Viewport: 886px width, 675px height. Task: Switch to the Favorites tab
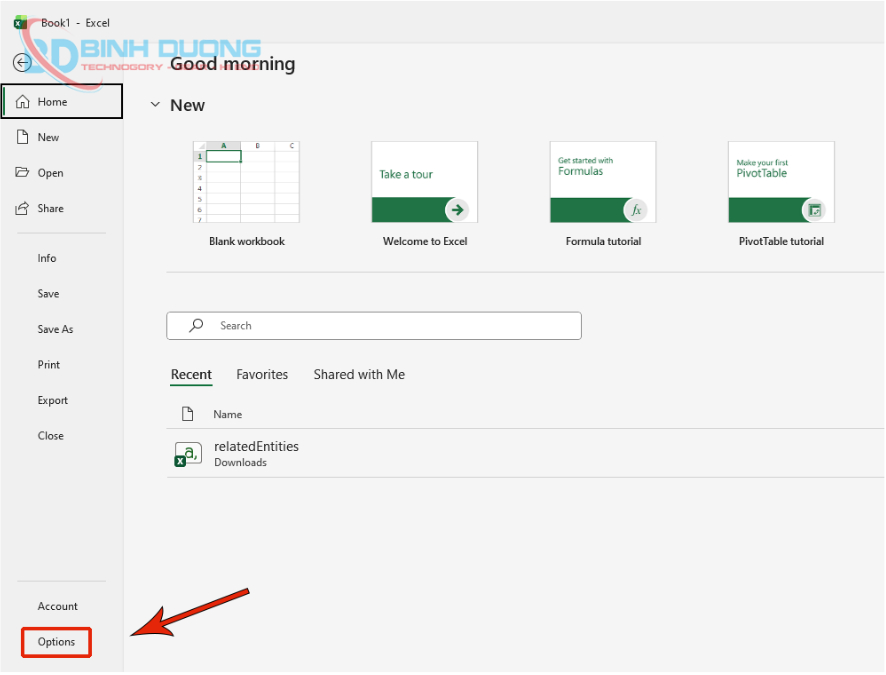[262, 374]
